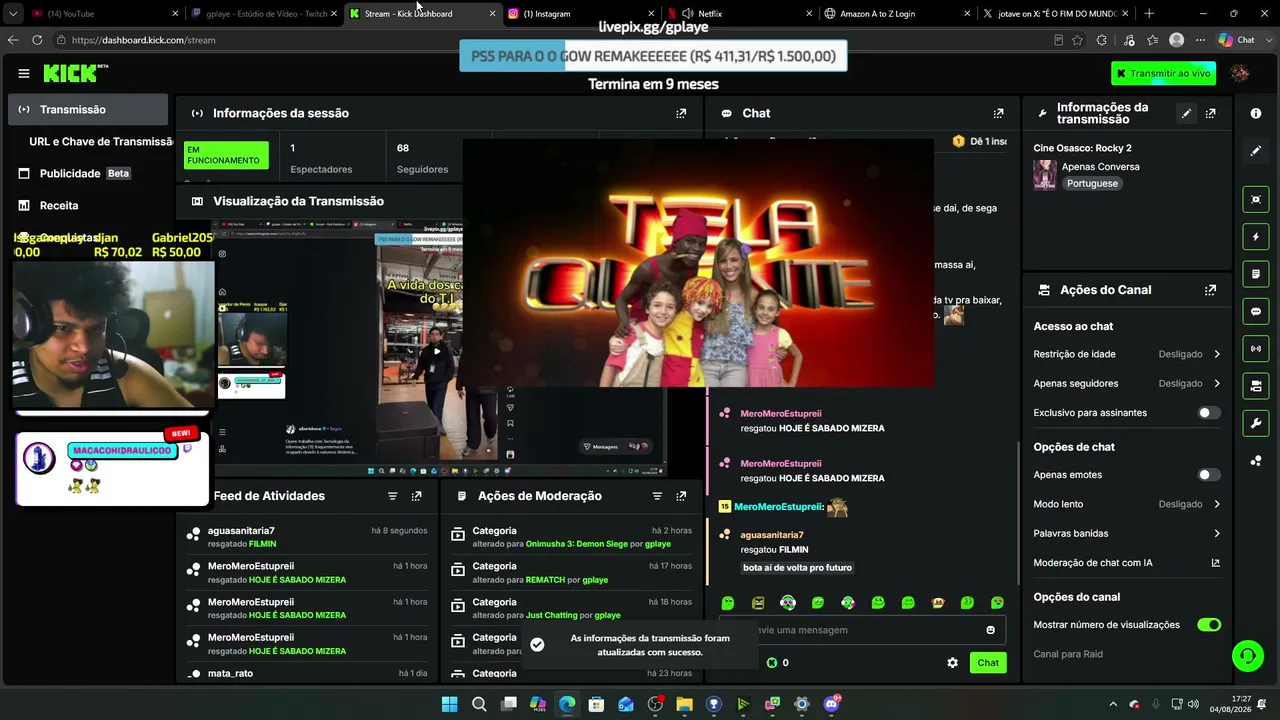Screen dimensions: 1280x720
Task: Toggle the wrench widget in right sidebar
Action: (1256, 423)
